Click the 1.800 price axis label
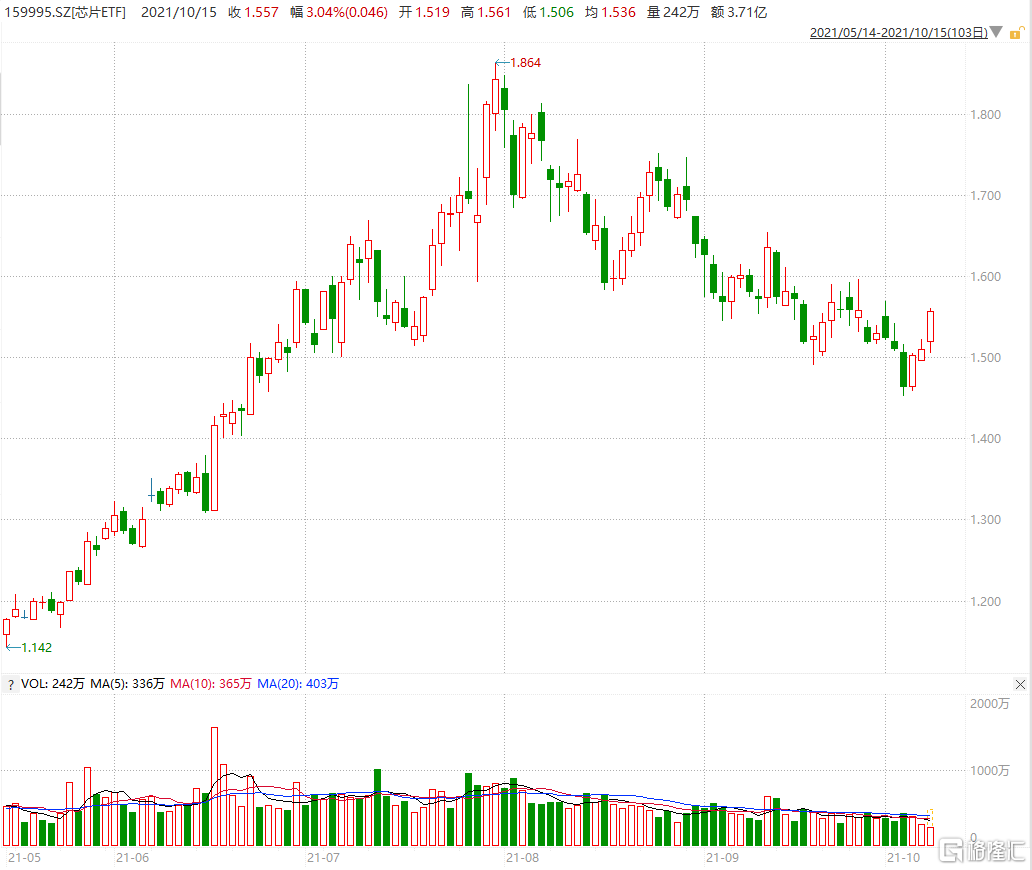The width and height of the screenshot is (1032, 870). (986, 114)
